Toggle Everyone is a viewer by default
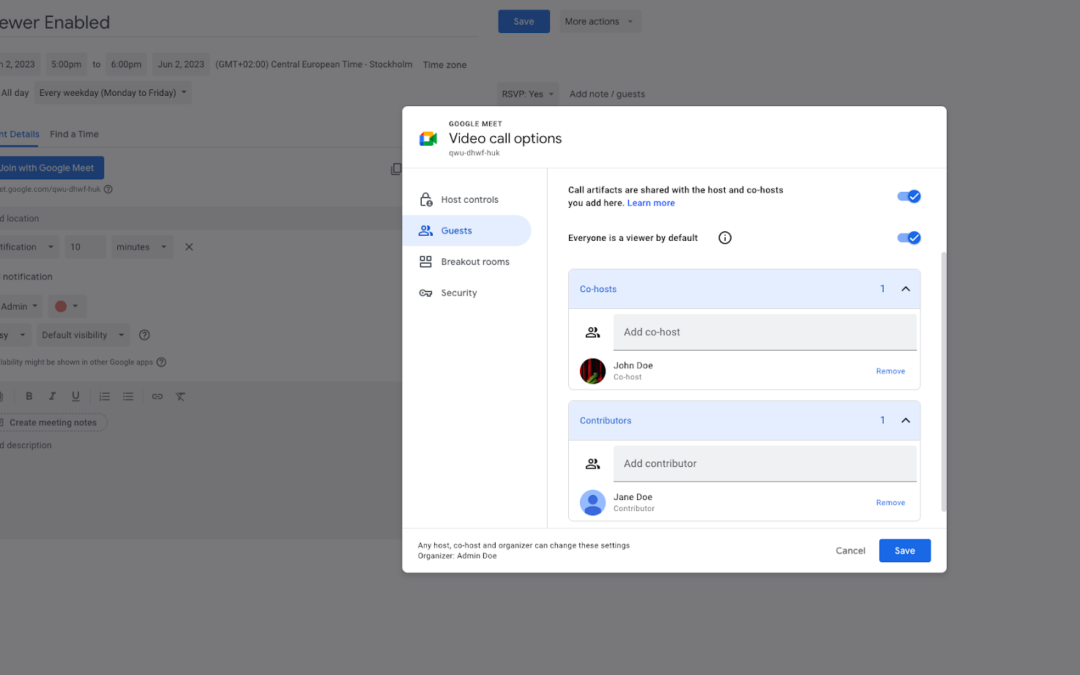 [908, 238]
